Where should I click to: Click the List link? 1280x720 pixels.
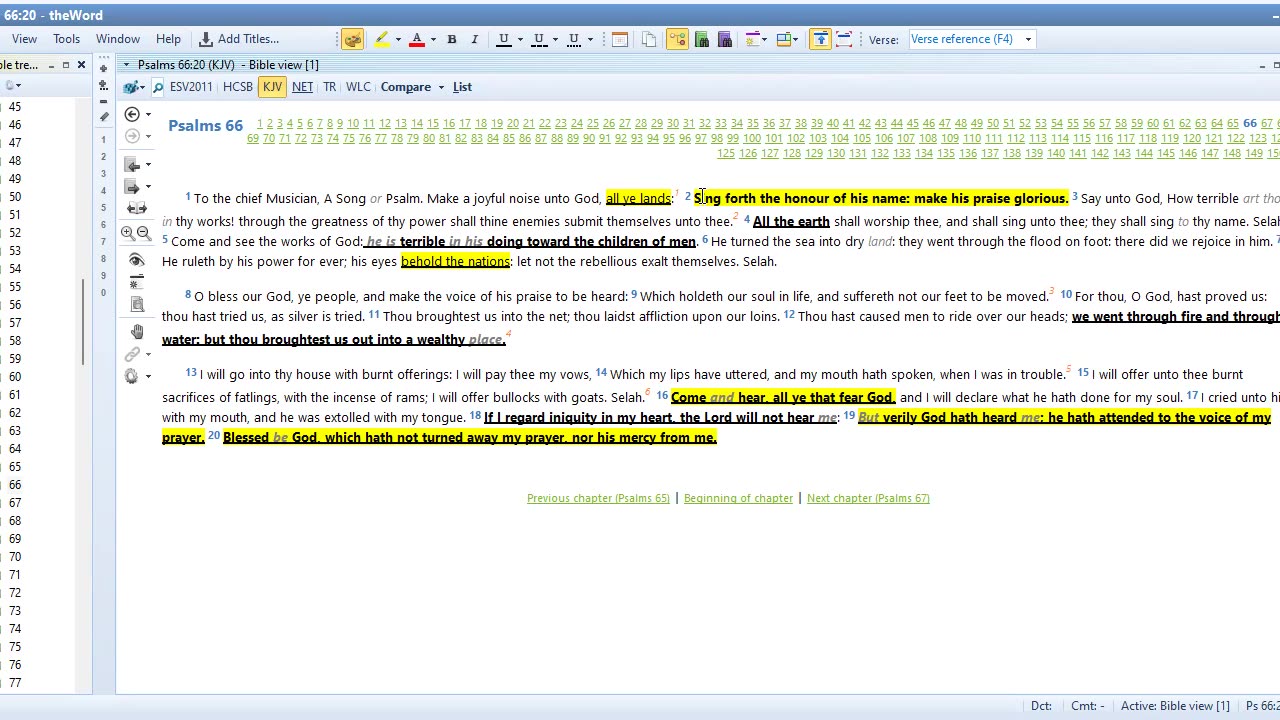462,87
